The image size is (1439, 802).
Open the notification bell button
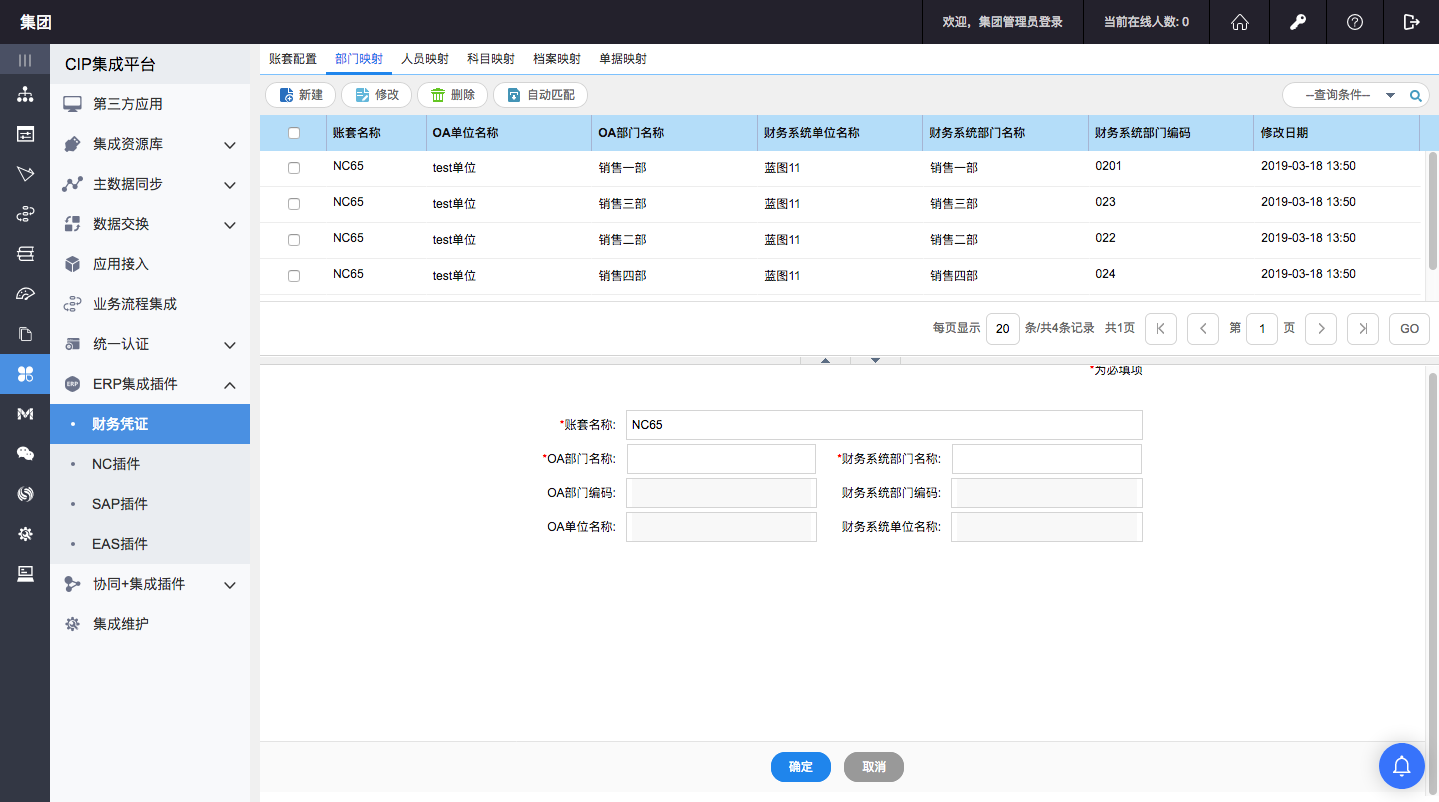[x=1402, y=766]
